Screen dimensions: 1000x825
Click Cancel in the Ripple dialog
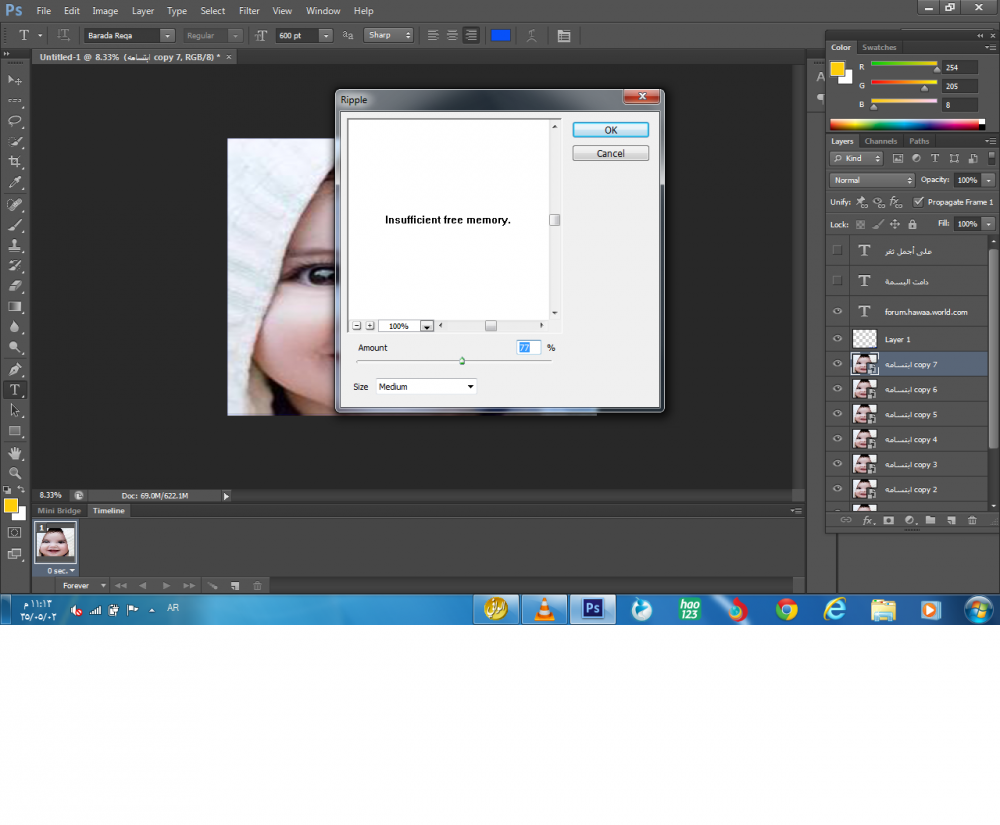click(610, 154)
